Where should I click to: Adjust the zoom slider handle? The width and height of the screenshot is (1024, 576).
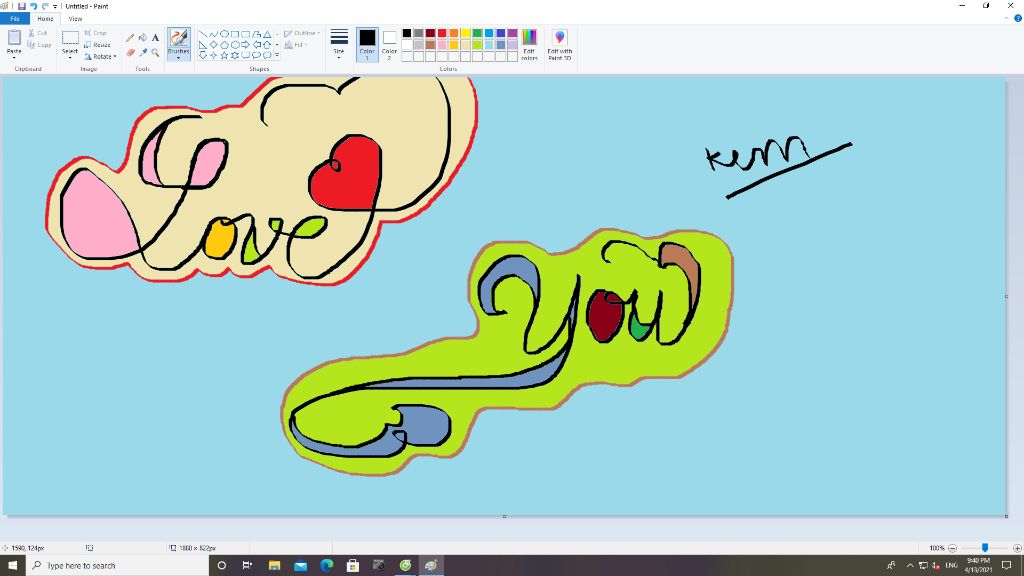pos(985,548)
